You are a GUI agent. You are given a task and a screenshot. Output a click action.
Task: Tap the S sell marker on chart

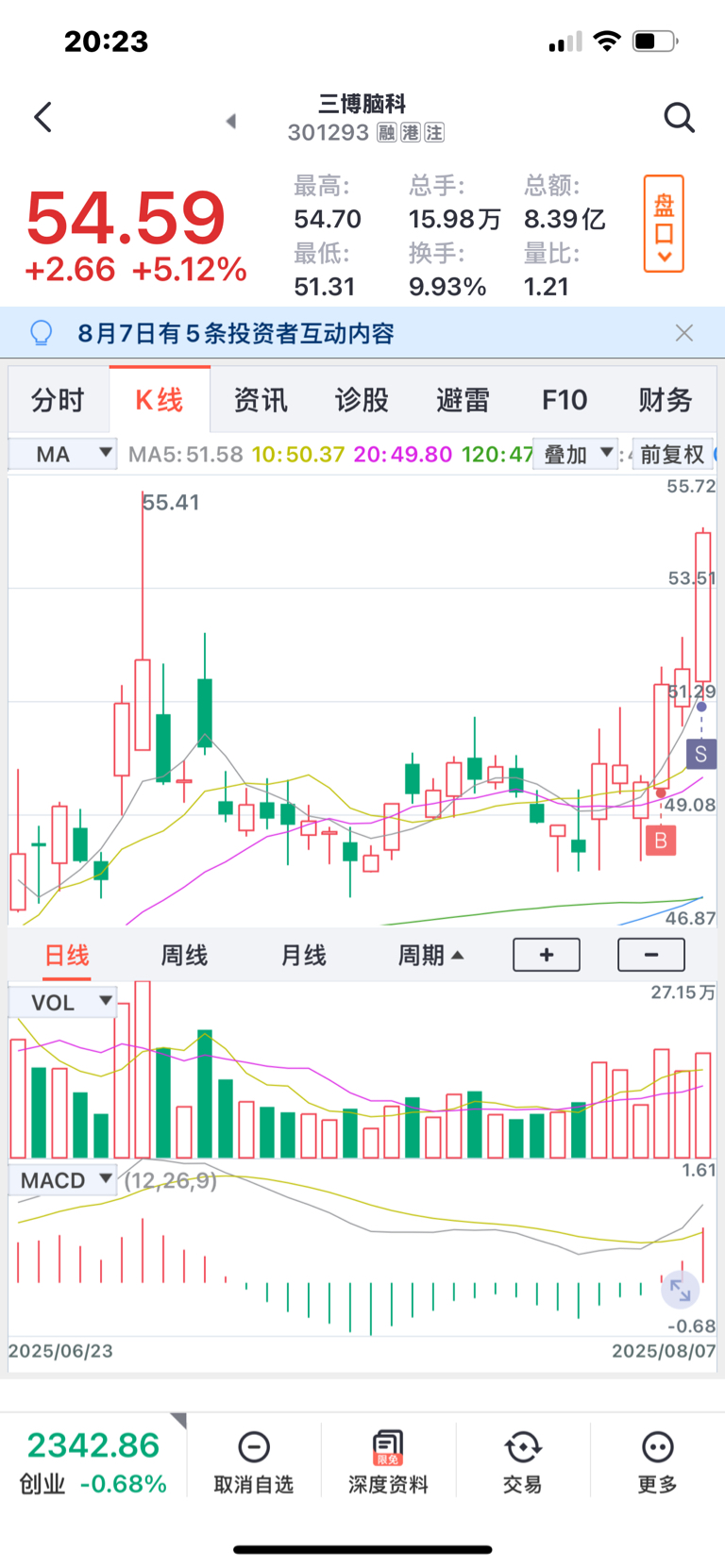click(700, 754)
